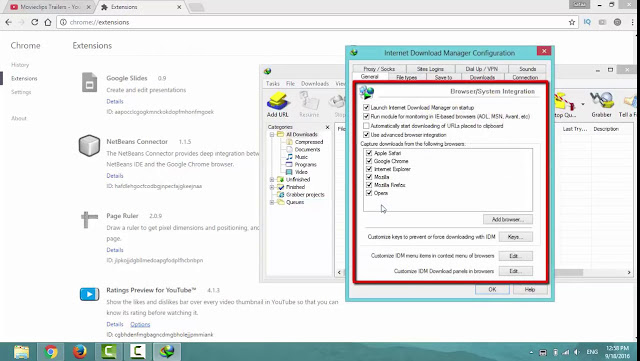The image size is (640, 361).
Task: Click Chrome's back arrow
Action: point(9,22)
